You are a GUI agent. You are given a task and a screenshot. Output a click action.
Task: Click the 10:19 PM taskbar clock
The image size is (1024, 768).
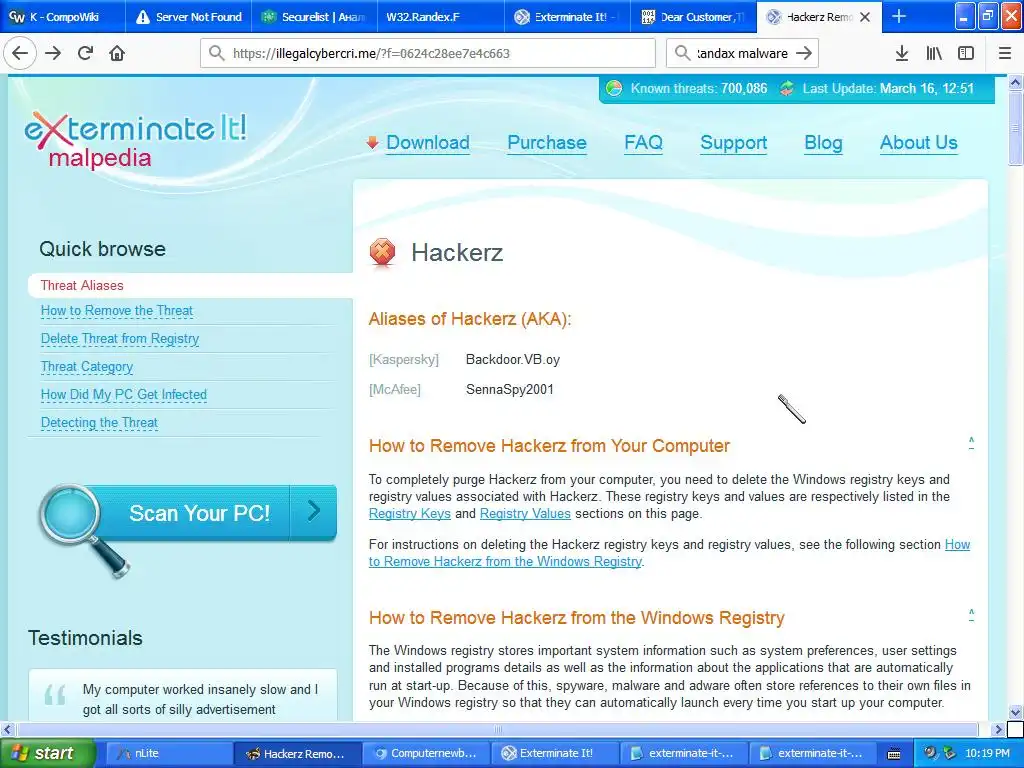point(987,753)
